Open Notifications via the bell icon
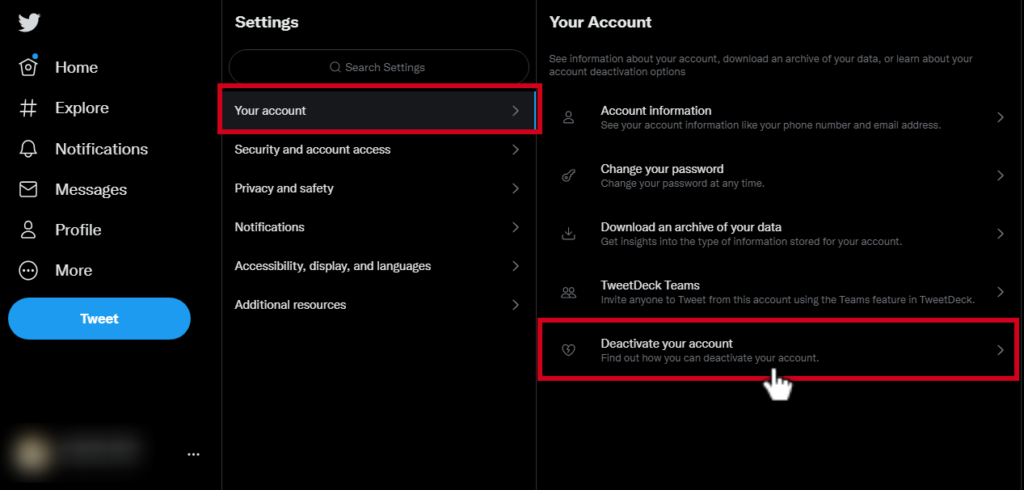Viewport: 1024px width, 490px height. (28, 149)
